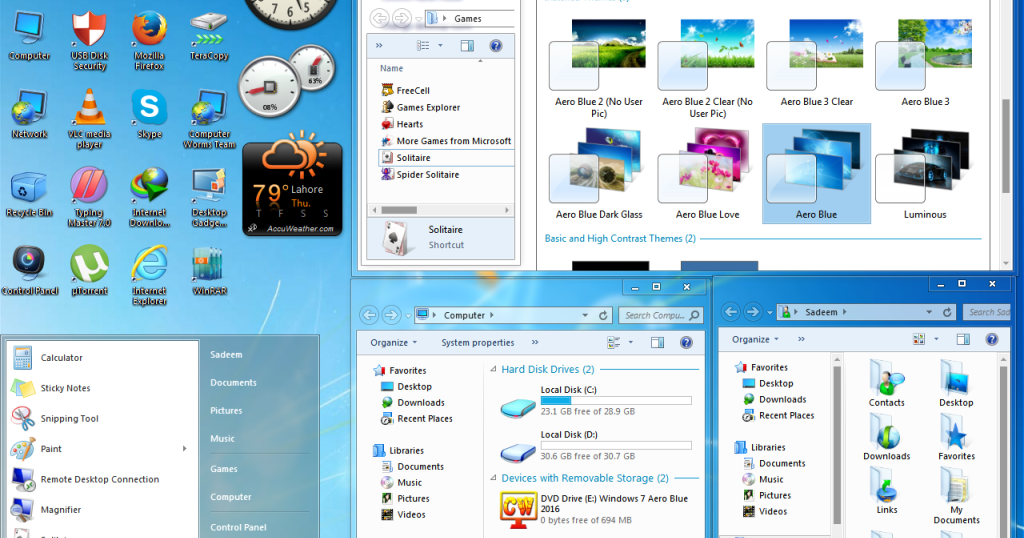The width and height of the screenshot is (1024, 538).
Task: Select Videos under Libraries in Sadeem window
Action: [773, 512]
